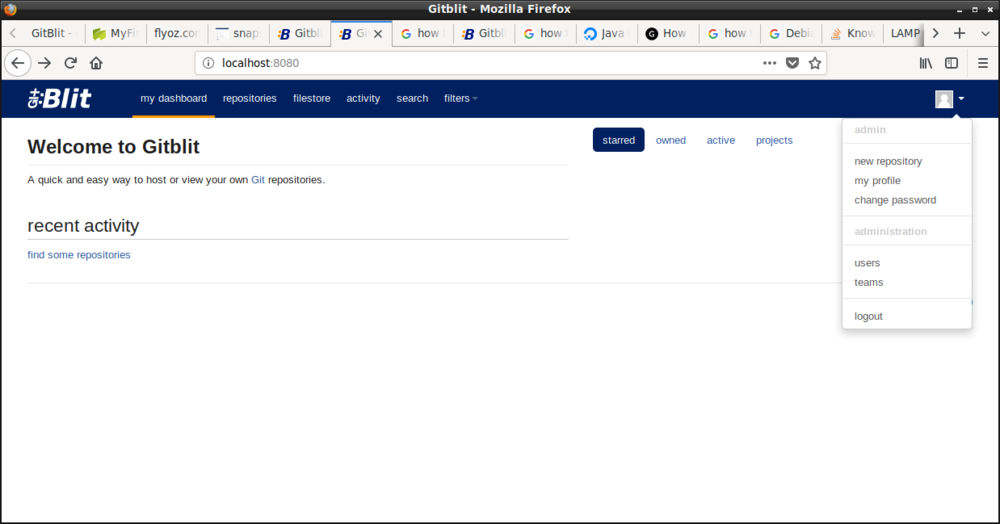Toggle the Firefox sidebar icon
1000x524 pixels.
[x=952, y=63]
